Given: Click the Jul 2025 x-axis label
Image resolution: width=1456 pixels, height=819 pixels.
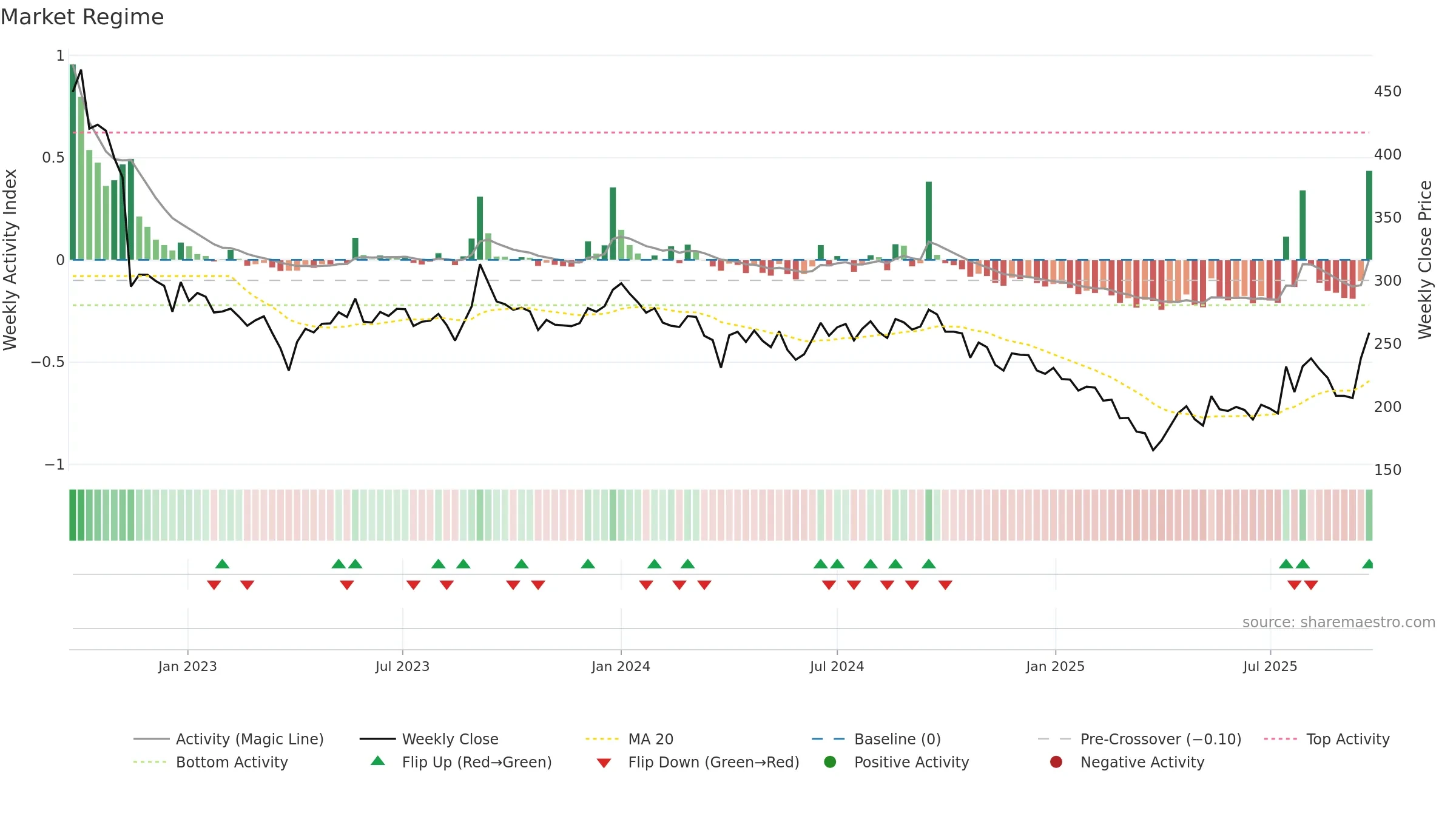Looking at the screenshot, I should pos(1270,666).
